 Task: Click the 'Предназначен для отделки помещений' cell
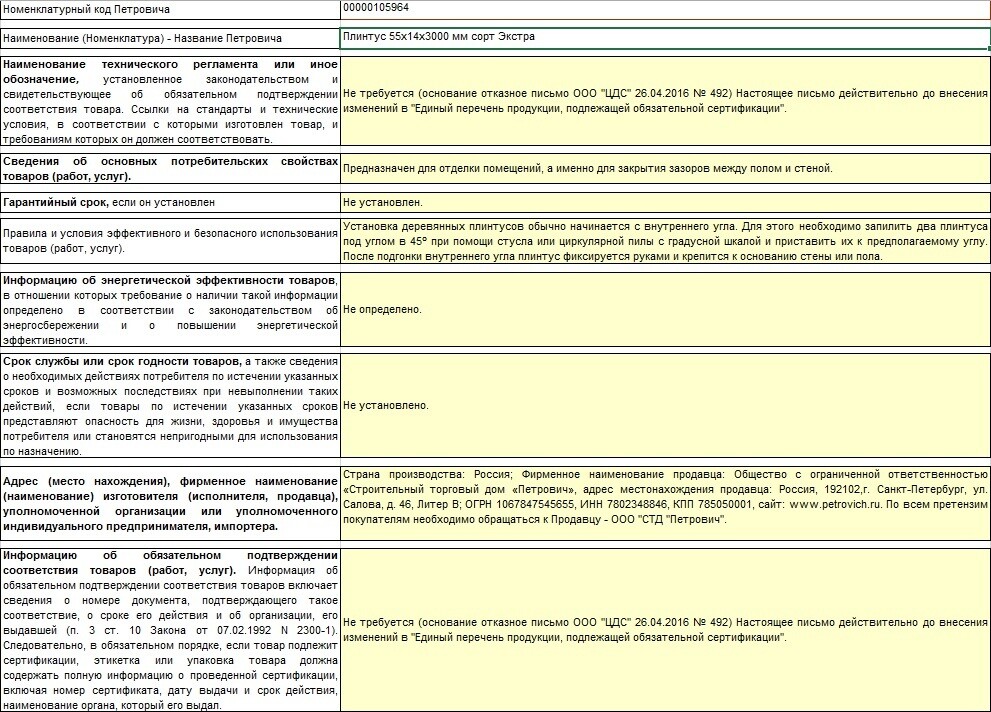665,168
